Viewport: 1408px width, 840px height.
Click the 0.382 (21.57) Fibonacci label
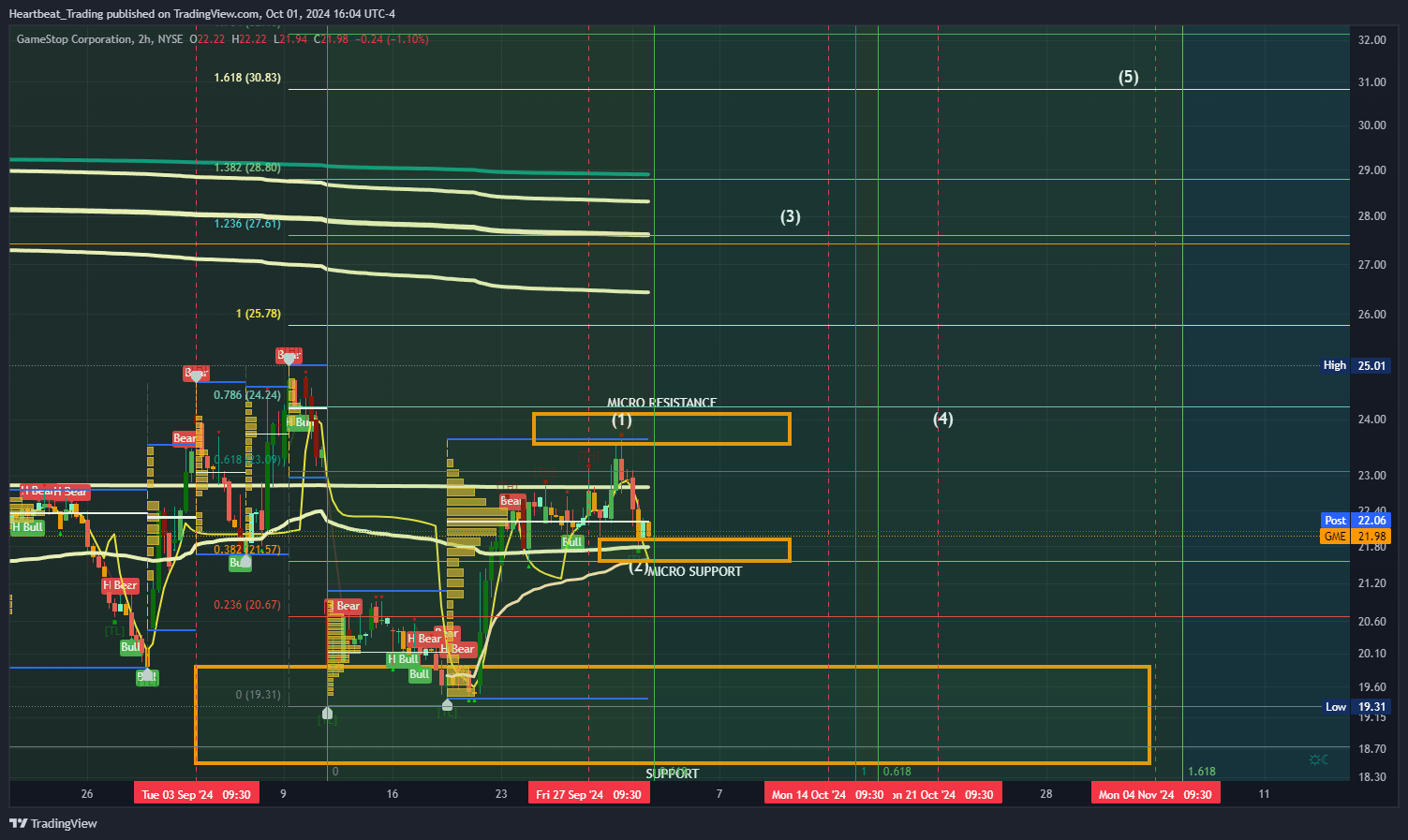click(x=247, y=550)
